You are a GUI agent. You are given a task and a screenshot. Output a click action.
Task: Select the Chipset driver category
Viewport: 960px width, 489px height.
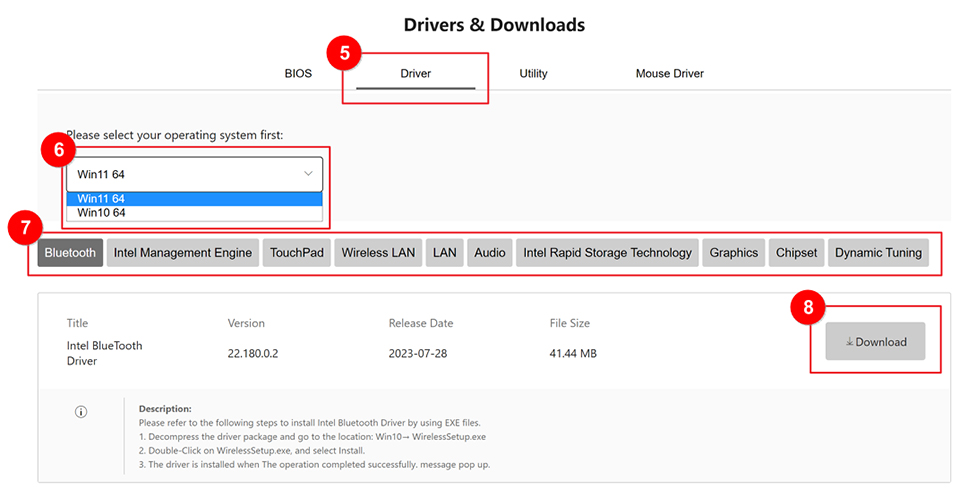tap(797, 253)
